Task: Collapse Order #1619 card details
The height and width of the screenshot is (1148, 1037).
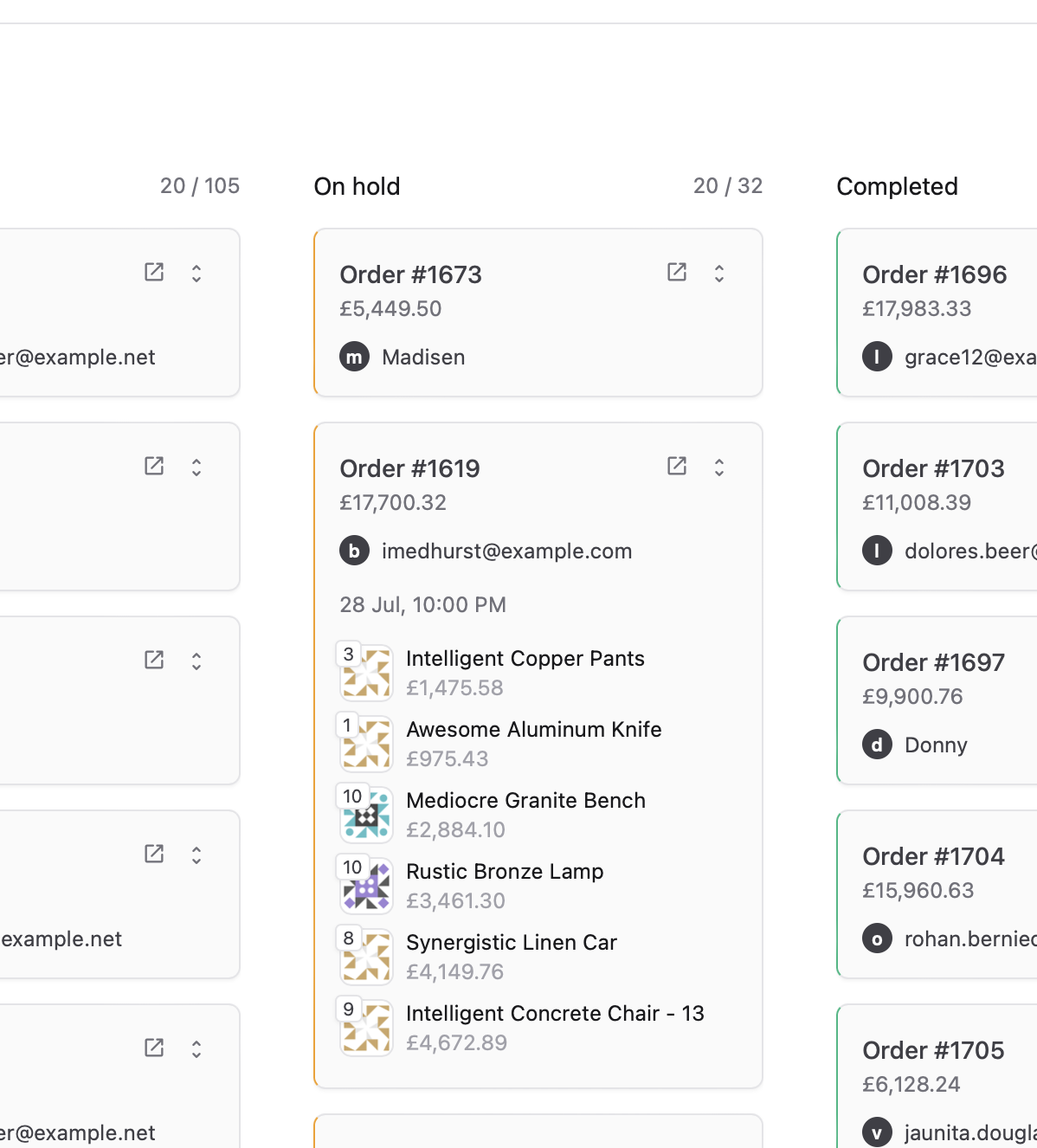Action: (x=719, y=468)
